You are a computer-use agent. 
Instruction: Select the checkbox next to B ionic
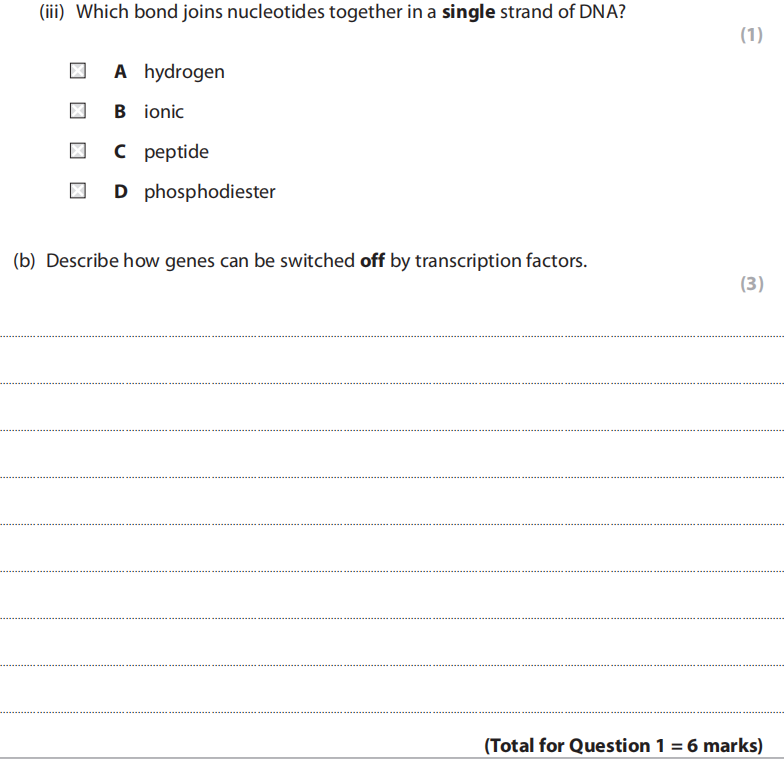pyautogui.click(x=77, y=111)
